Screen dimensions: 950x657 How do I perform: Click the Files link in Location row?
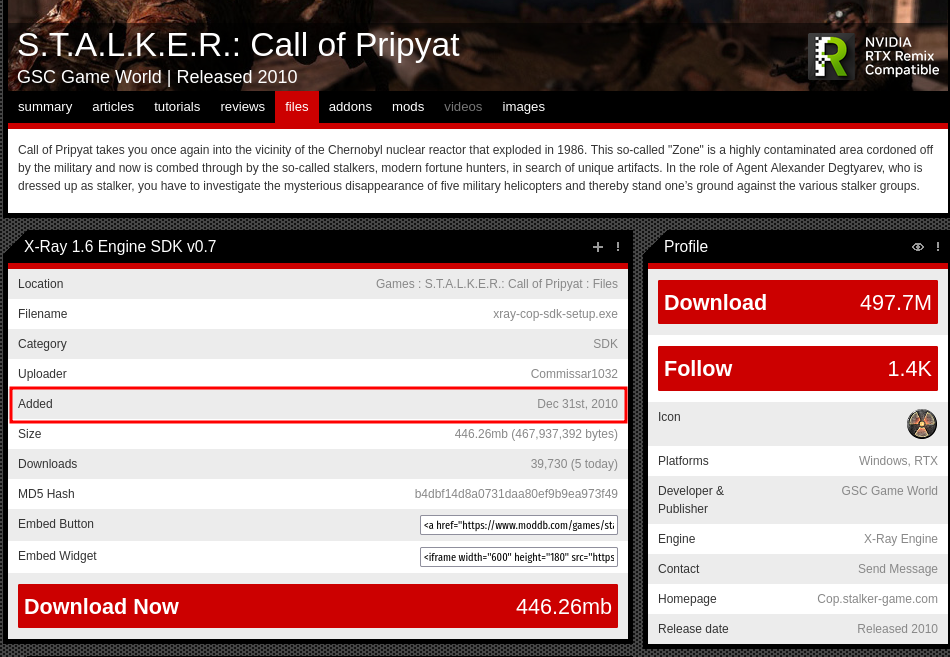(605, 284)
